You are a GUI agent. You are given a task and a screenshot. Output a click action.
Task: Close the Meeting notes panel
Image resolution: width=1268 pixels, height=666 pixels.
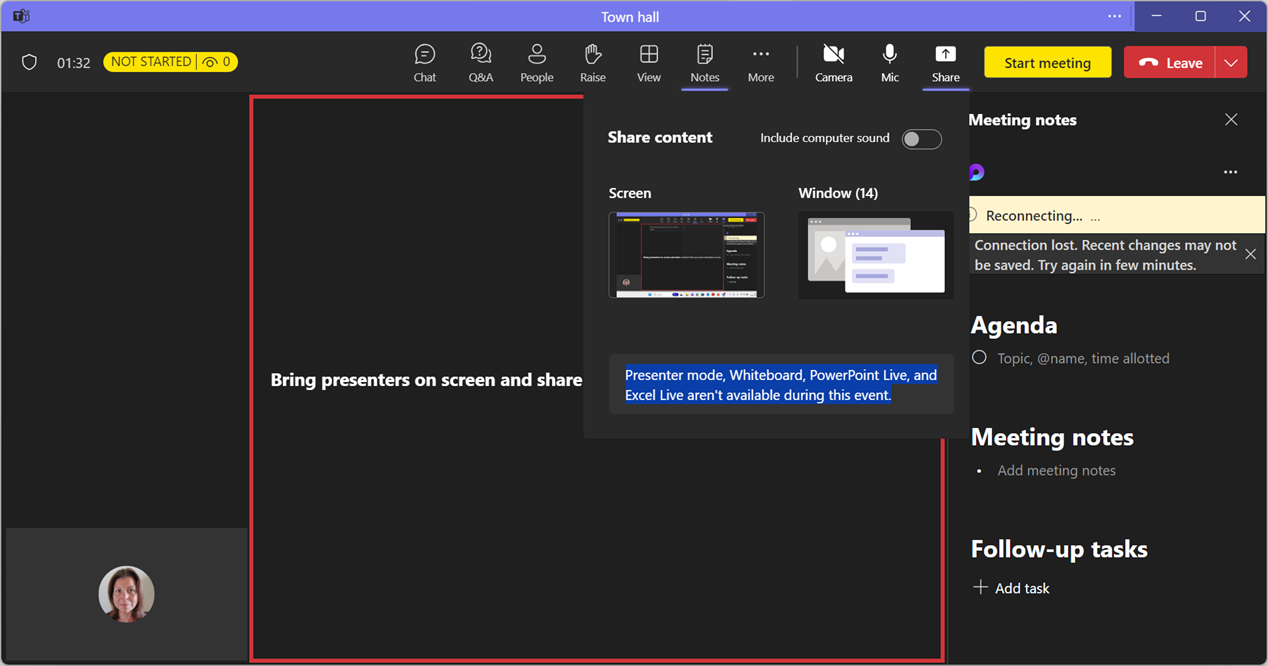[1231, 120]
